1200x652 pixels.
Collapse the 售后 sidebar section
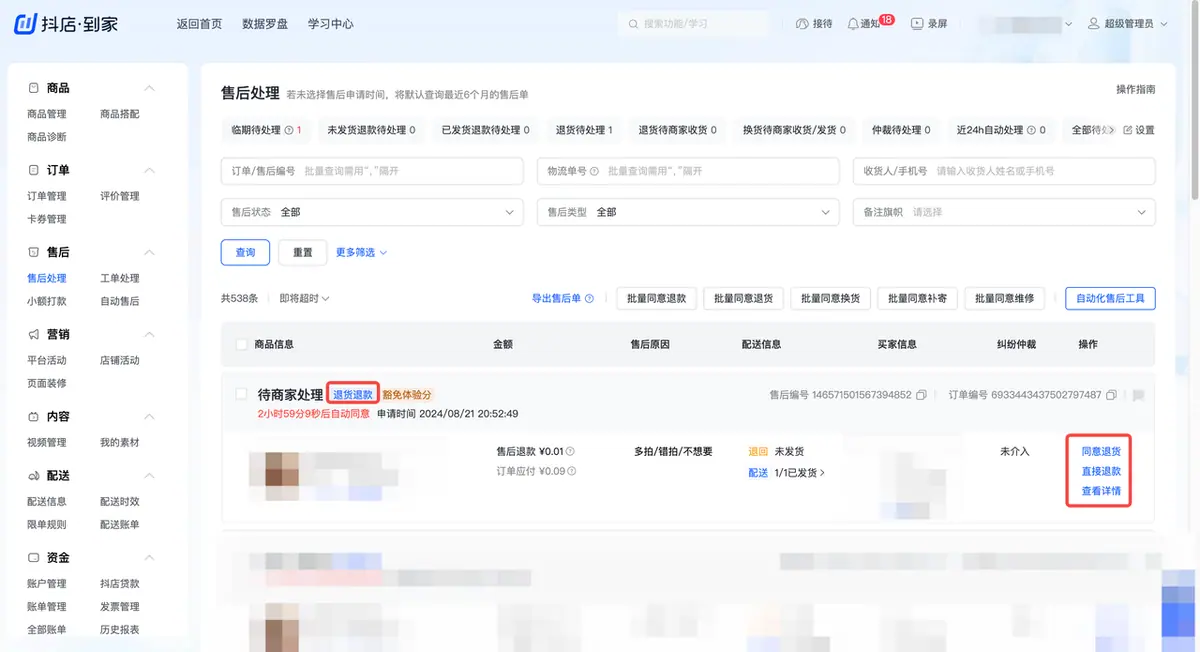(x=150, y=252)
